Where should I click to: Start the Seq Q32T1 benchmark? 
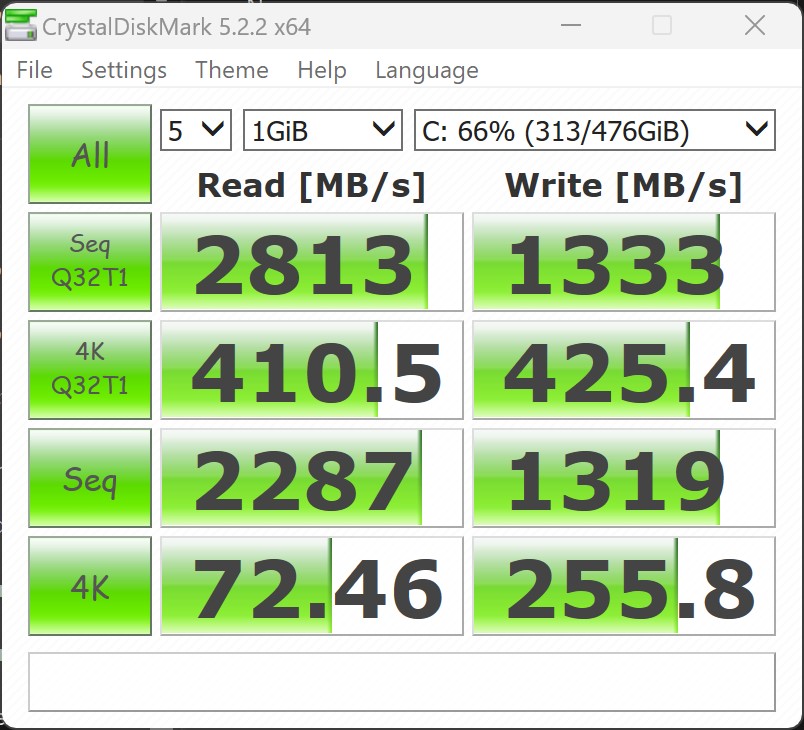(x=90, y=262)
